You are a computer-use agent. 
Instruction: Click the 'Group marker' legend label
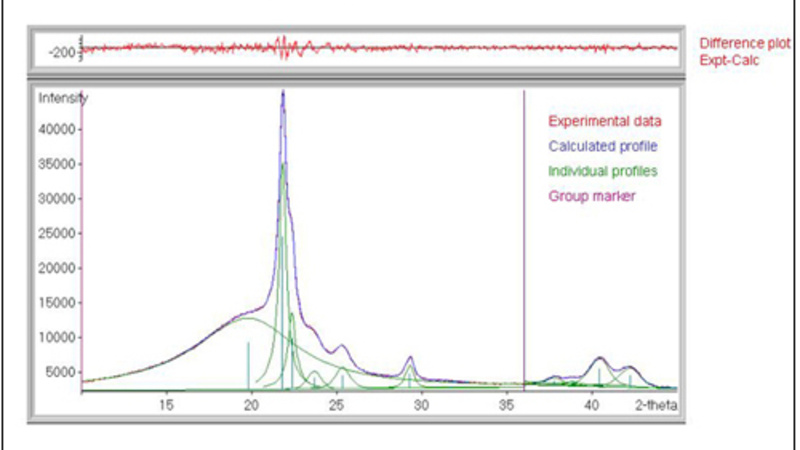point(592,196)
